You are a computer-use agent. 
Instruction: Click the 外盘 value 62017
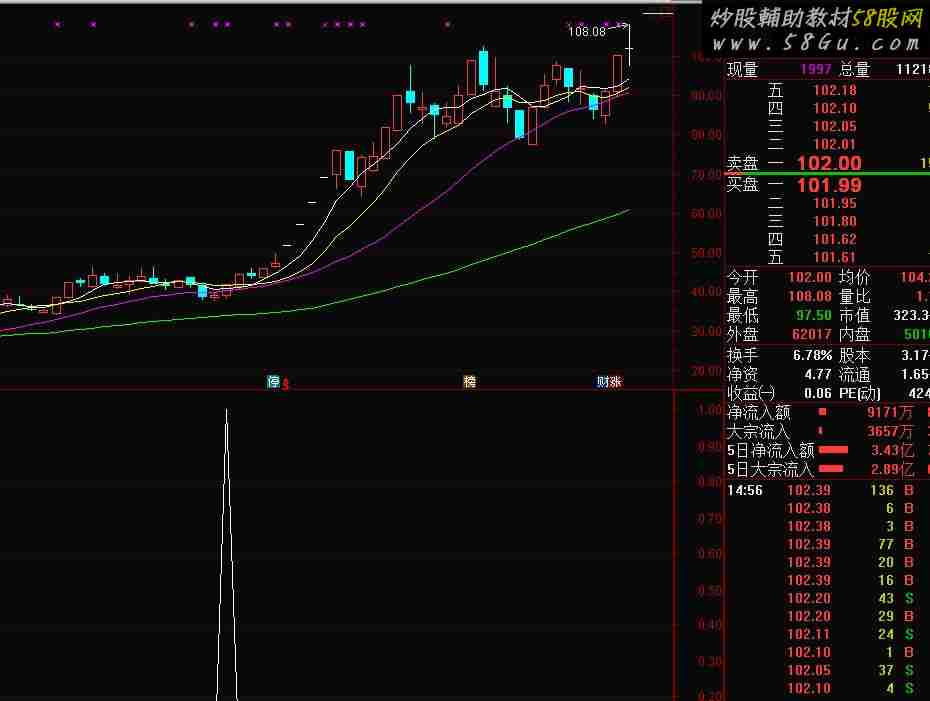812,334
